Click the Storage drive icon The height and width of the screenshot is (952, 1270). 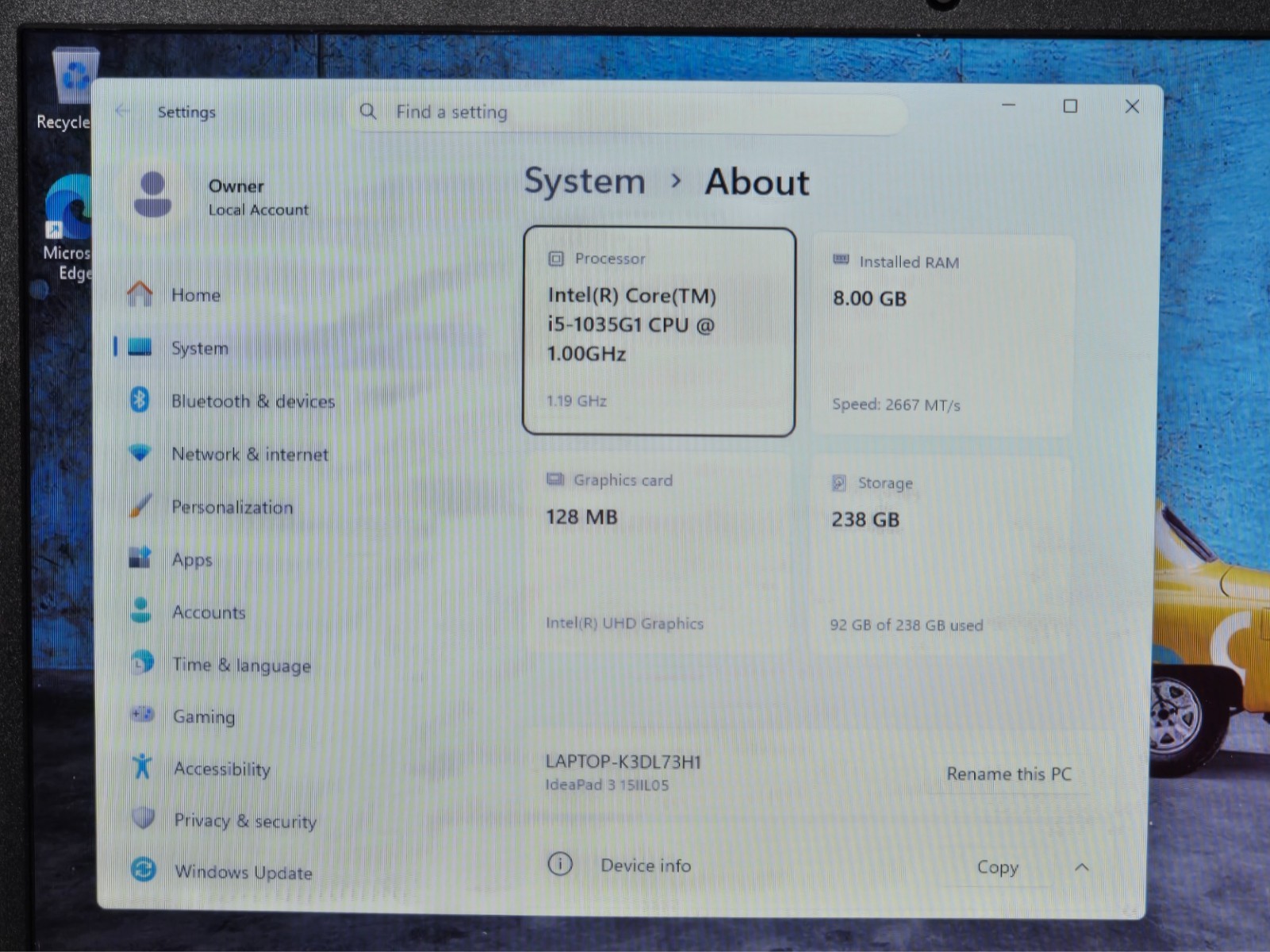click(x=838, y=483)
